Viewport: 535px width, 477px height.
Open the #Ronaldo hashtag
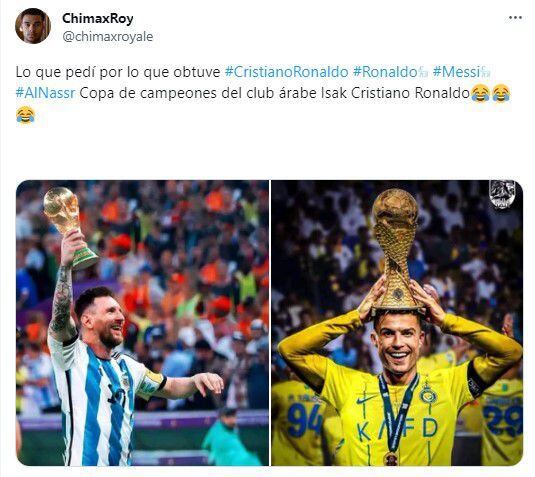pos(386,72)
